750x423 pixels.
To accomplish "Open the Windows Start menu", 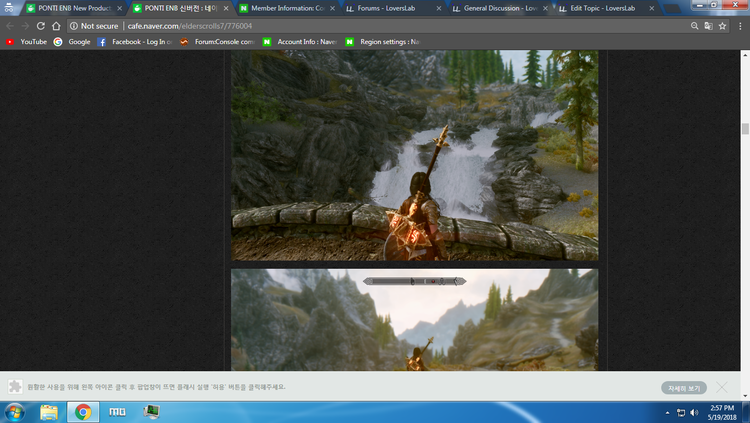I will tap(14, 412).
